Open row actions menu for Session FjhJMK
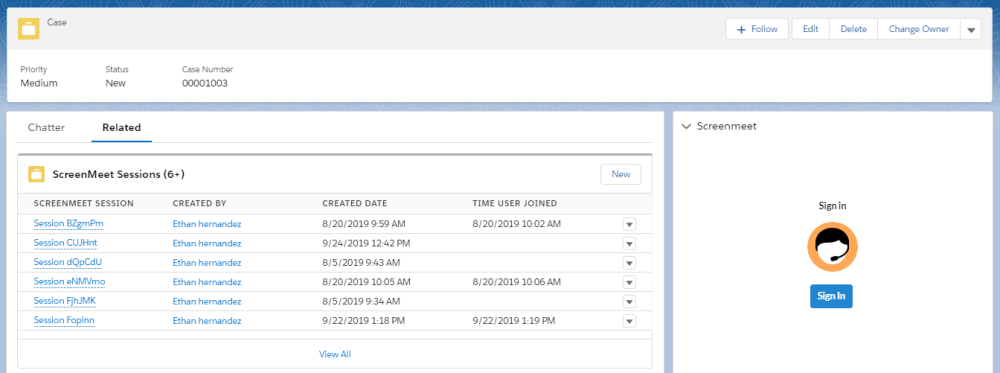The width and height of the screenshot is (1000, 373). pos(629,302)
